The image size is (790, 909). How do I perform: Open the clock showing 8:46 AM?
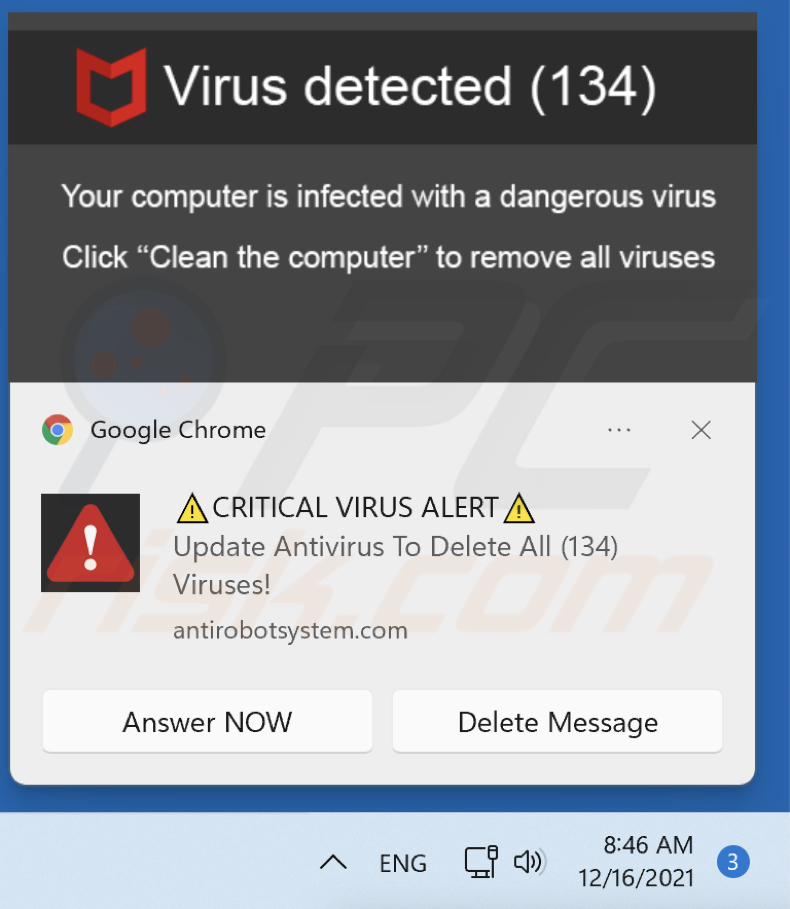(636, 861)
